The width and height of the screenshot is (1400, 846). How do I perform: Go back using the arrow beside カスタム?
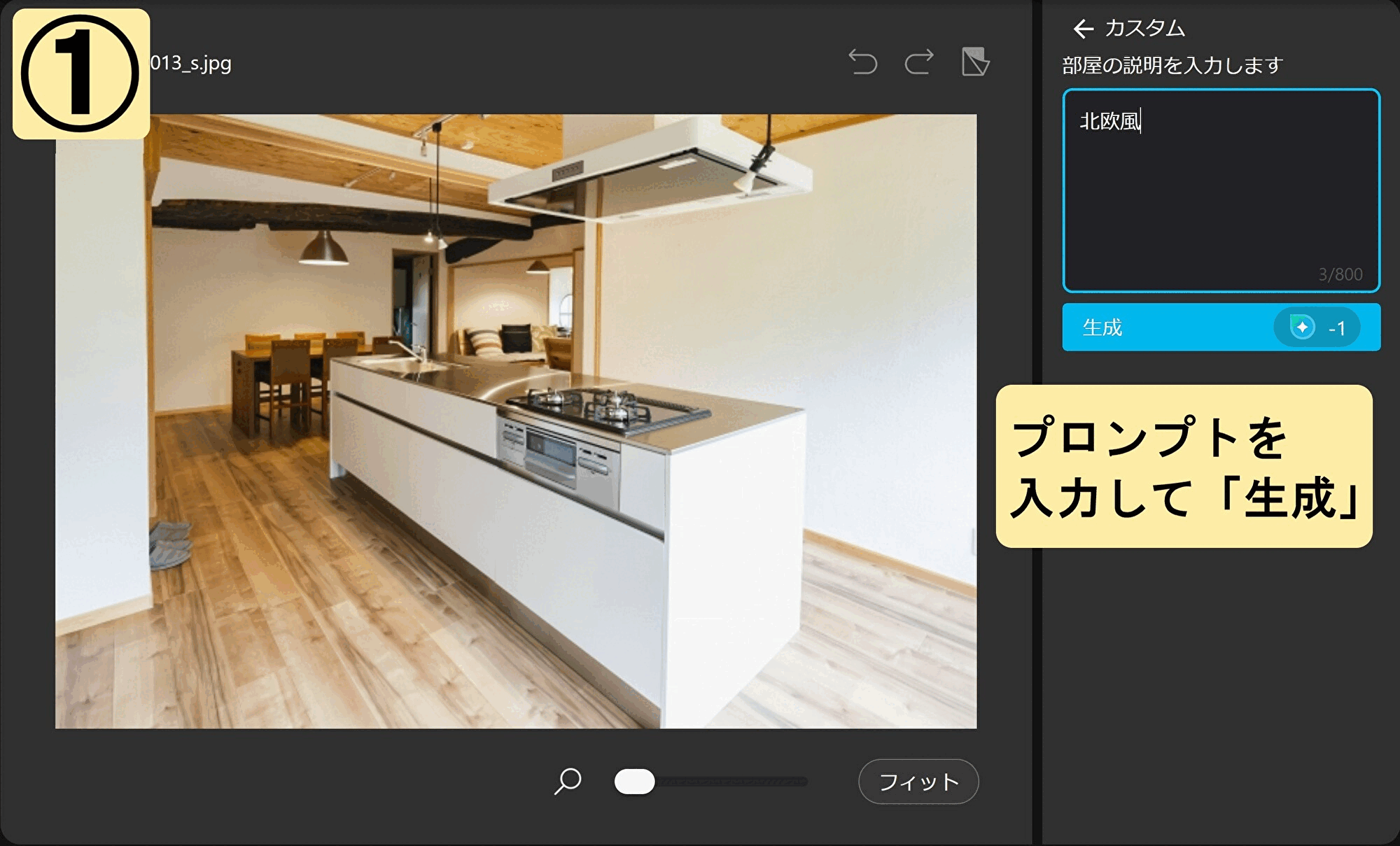point(1083,29)
